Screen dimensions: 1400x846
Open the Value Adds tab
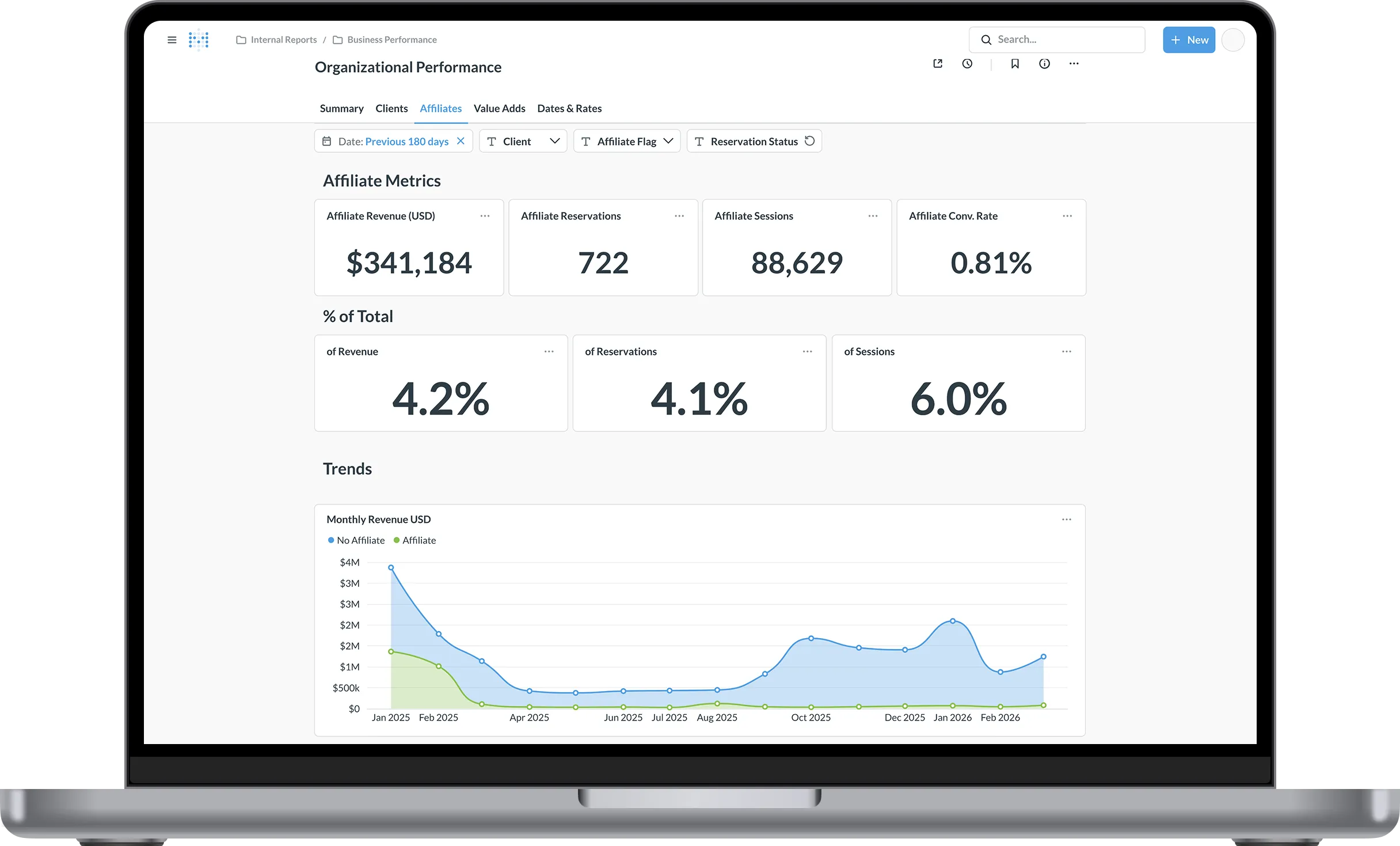click(499, 108)
